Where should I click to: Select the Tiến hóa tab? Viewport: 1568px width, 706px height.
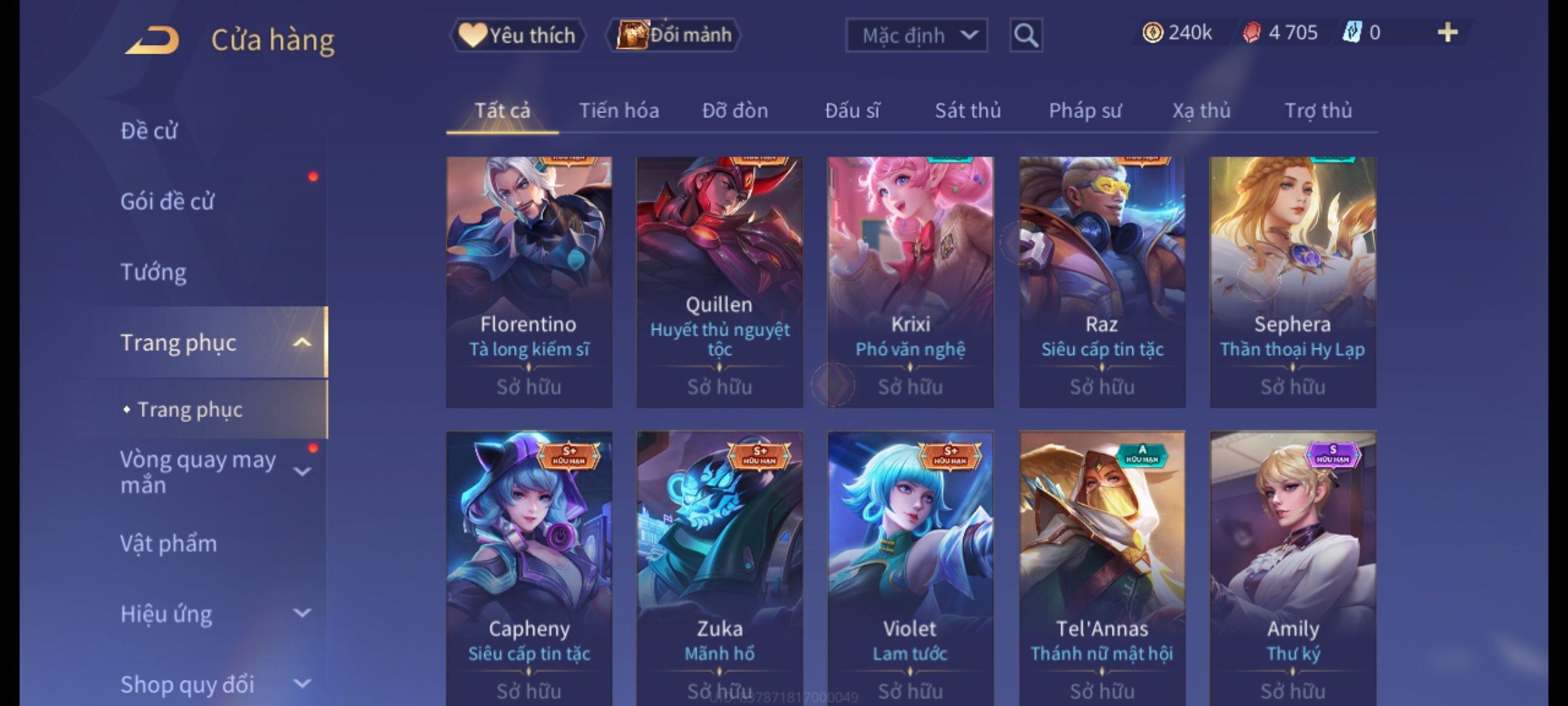coord(619,110)
